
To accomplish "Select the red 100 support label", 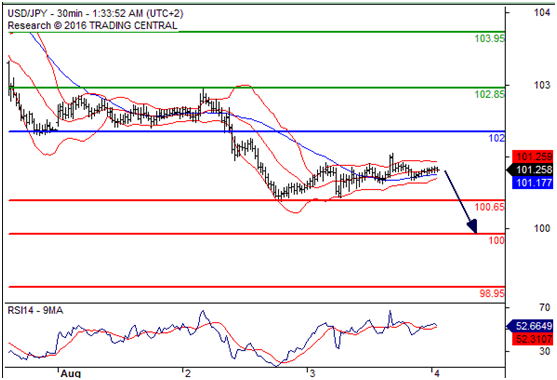I will (497, 240).
